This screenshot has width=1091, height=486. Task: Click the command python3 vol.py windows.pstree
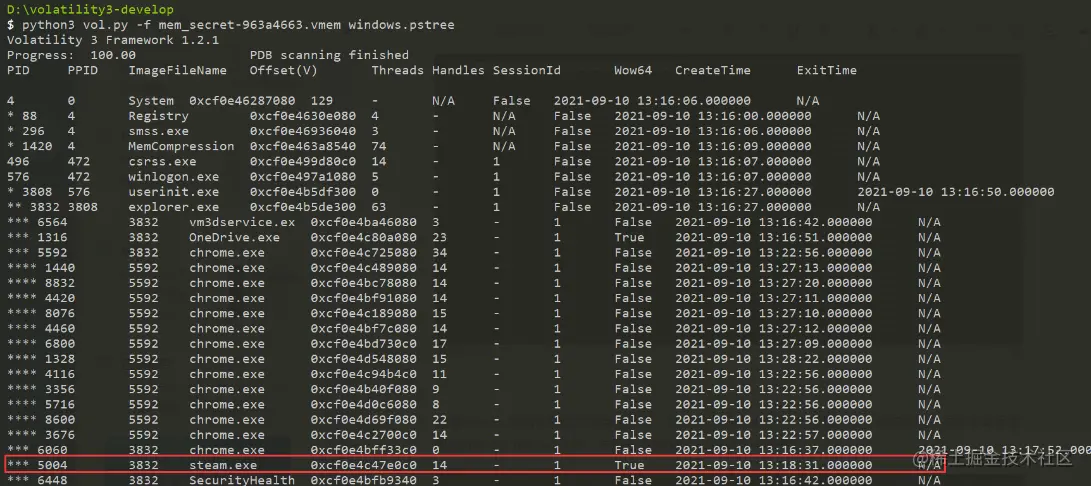click(x=237, y=25)
